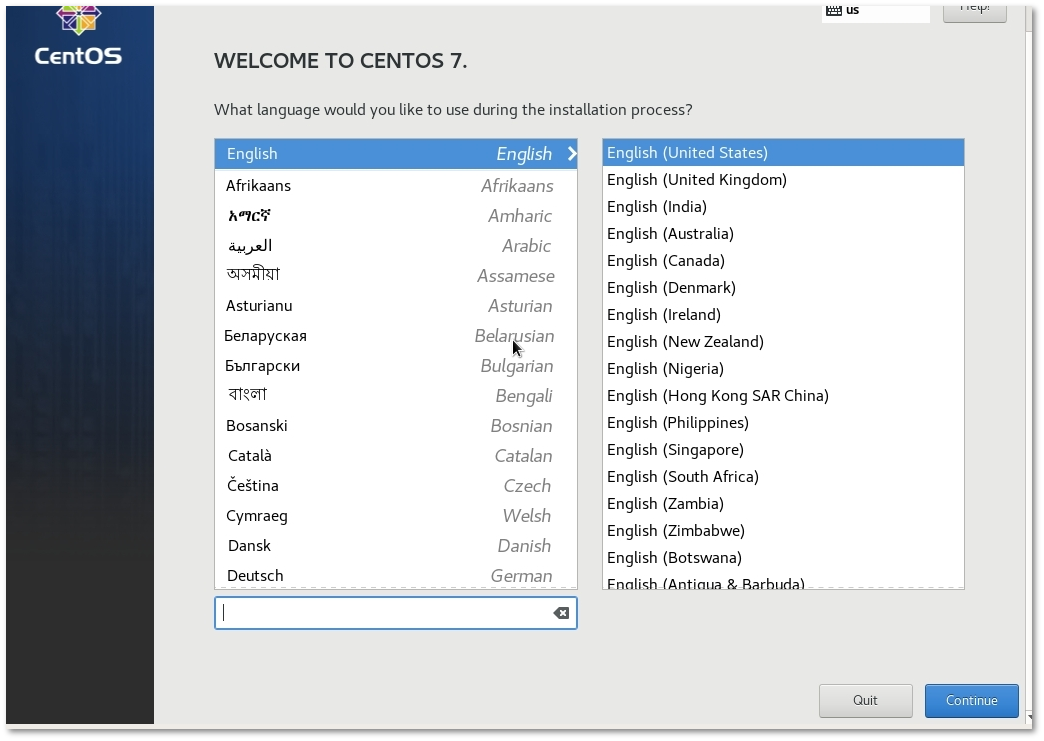Select English (Singapore) locale

pos(675,450)
